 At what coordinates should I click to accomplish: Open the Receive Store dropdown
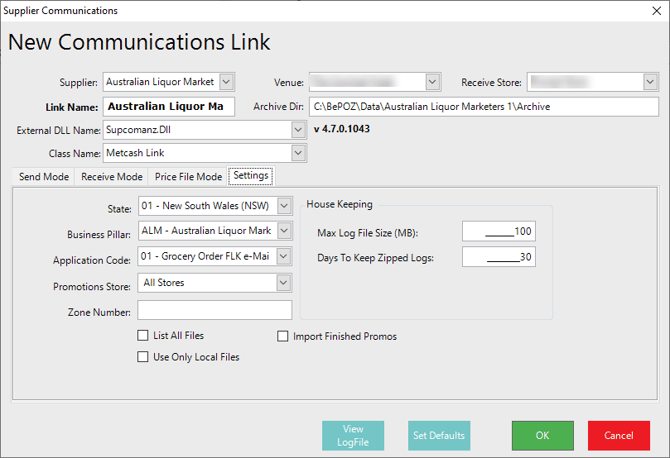tap(649, 81)
